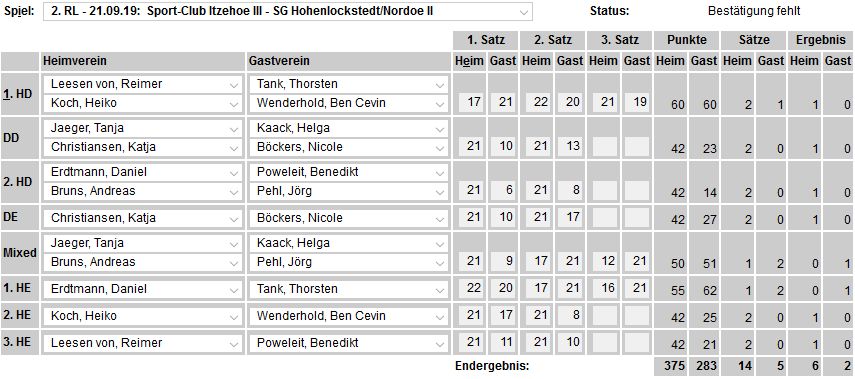Open the Tank, Thorsten dropdown in 1. HD
The width and height of the screenshot is (855, 379).
(348, 84)
